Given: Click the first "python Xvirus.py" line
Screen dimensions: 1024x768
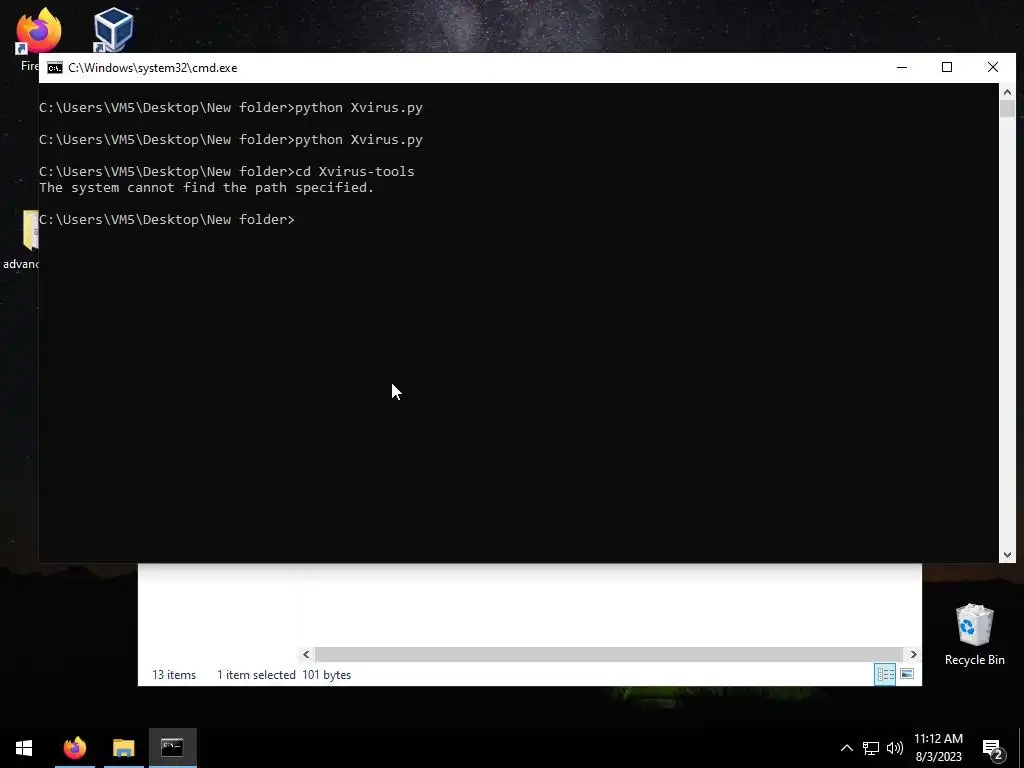Looking at the screenshot, I should (231, 108).
